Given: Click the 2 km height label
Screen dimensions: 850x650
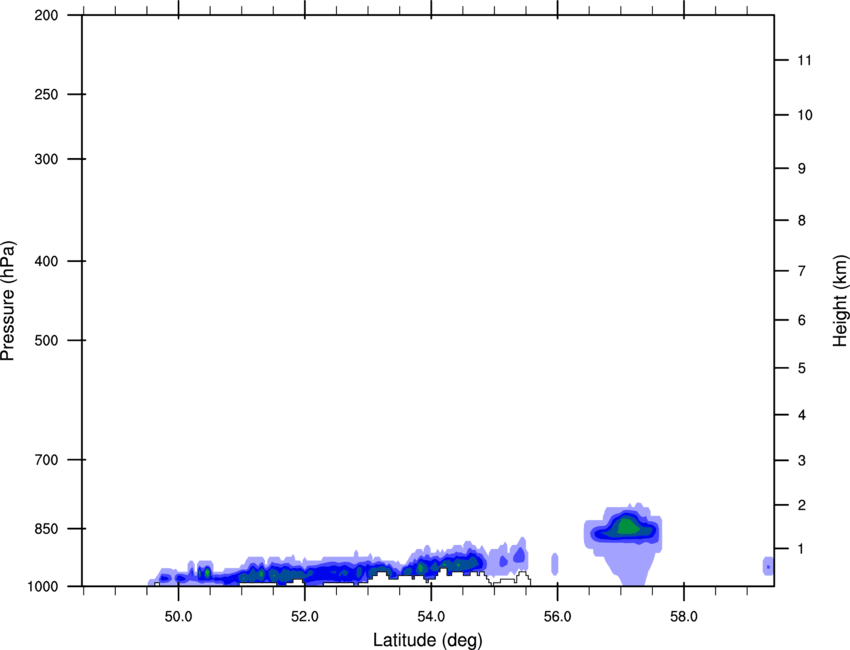Looking at the screenshot, I should pos(802,505).
